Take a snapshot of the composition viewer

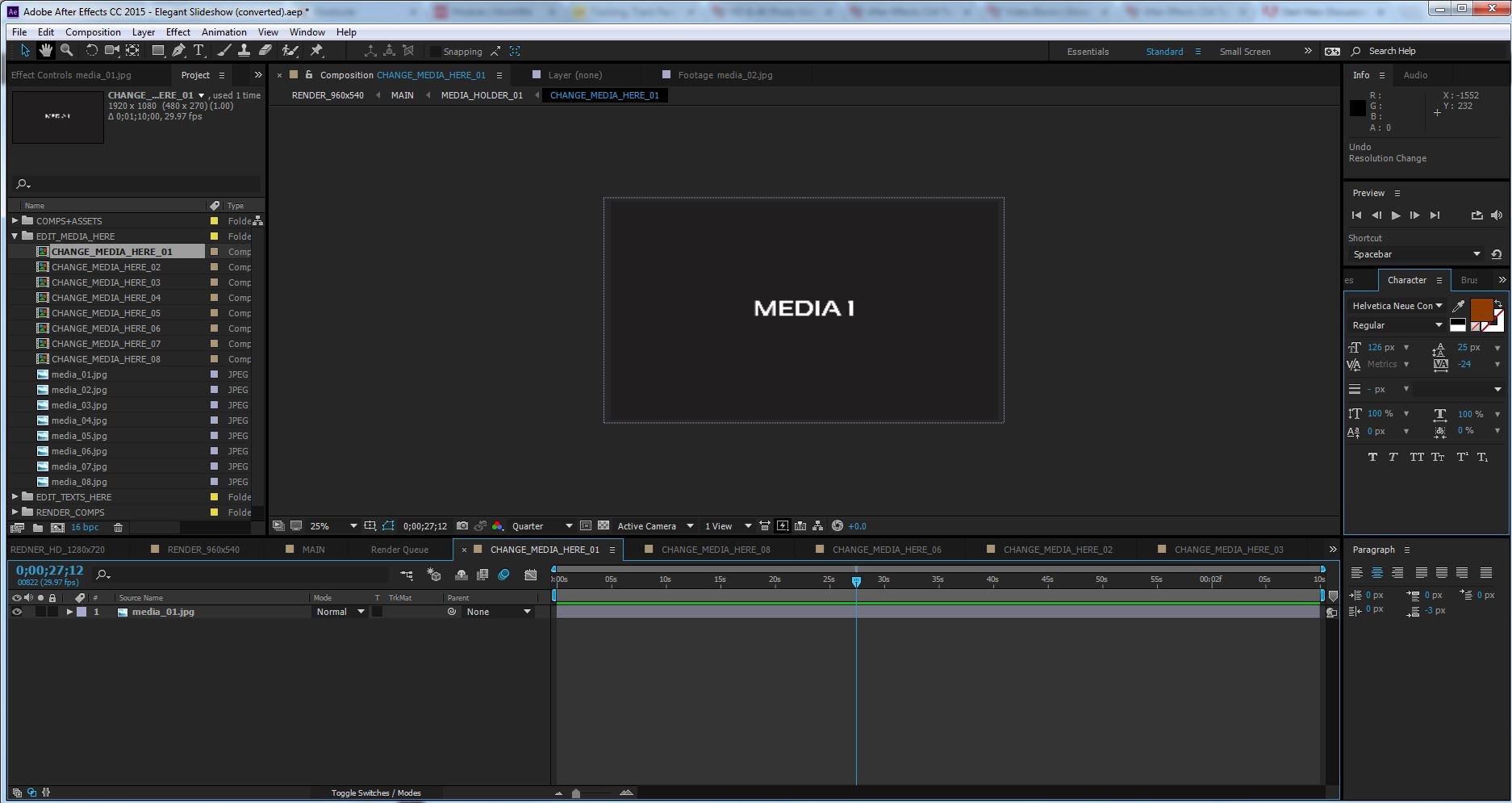tap(462, 525)
